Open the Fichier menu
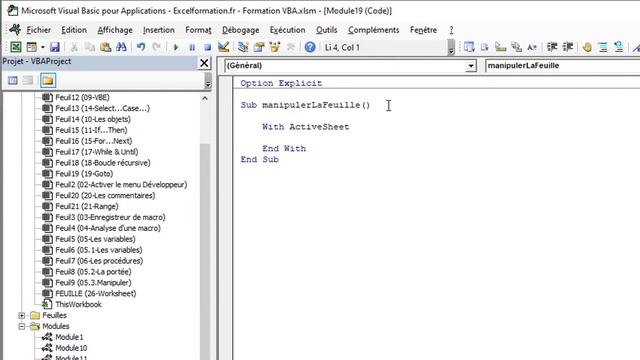Screen dimensions: 640x360 point(39,30)
